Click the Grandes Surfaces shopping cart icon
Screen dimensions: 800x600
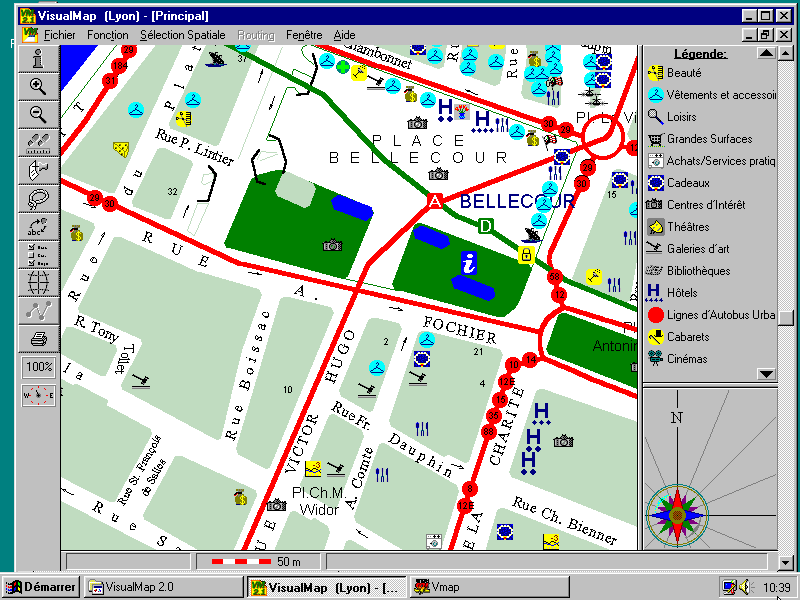click(655, 139)
